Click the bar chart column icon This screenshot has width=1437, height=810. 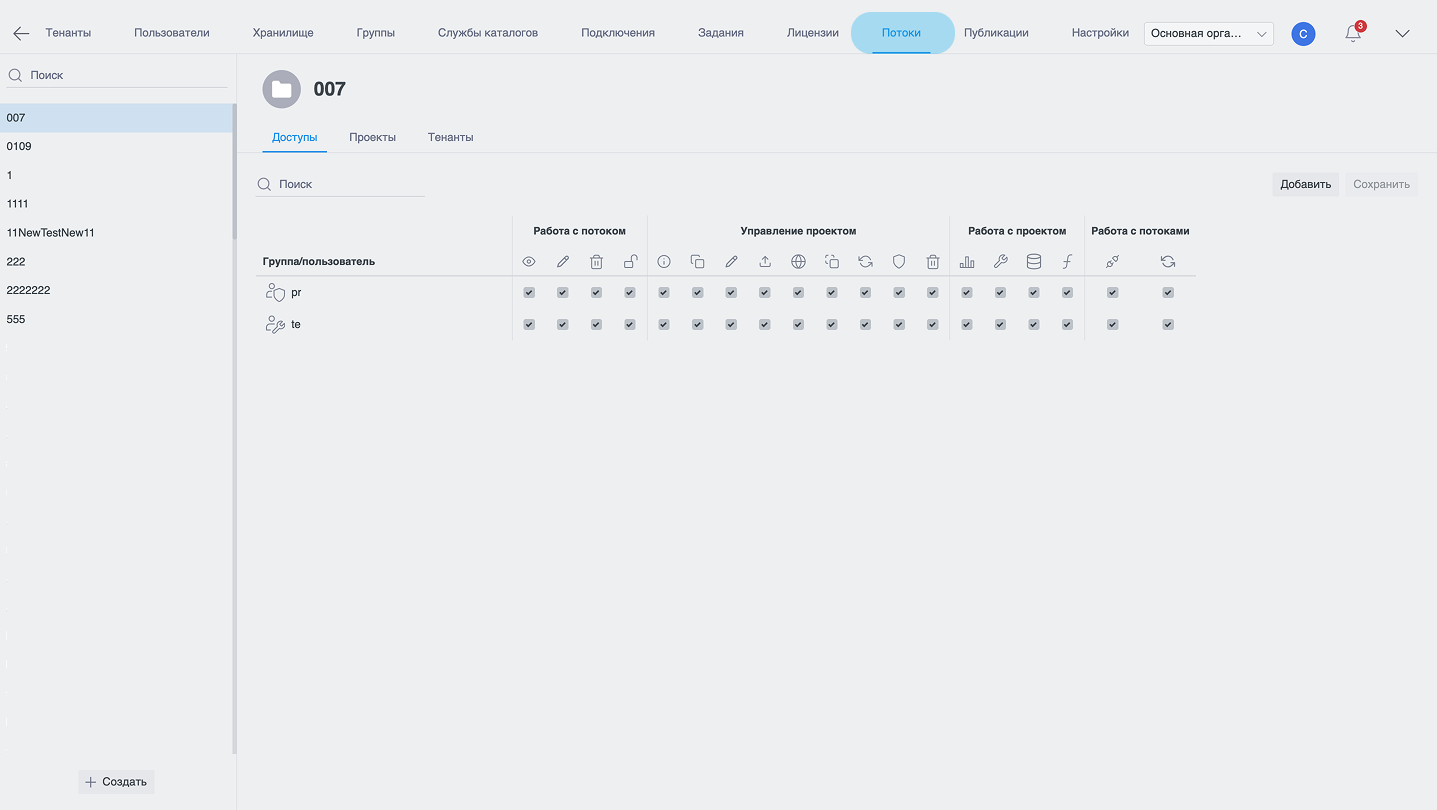967,262
